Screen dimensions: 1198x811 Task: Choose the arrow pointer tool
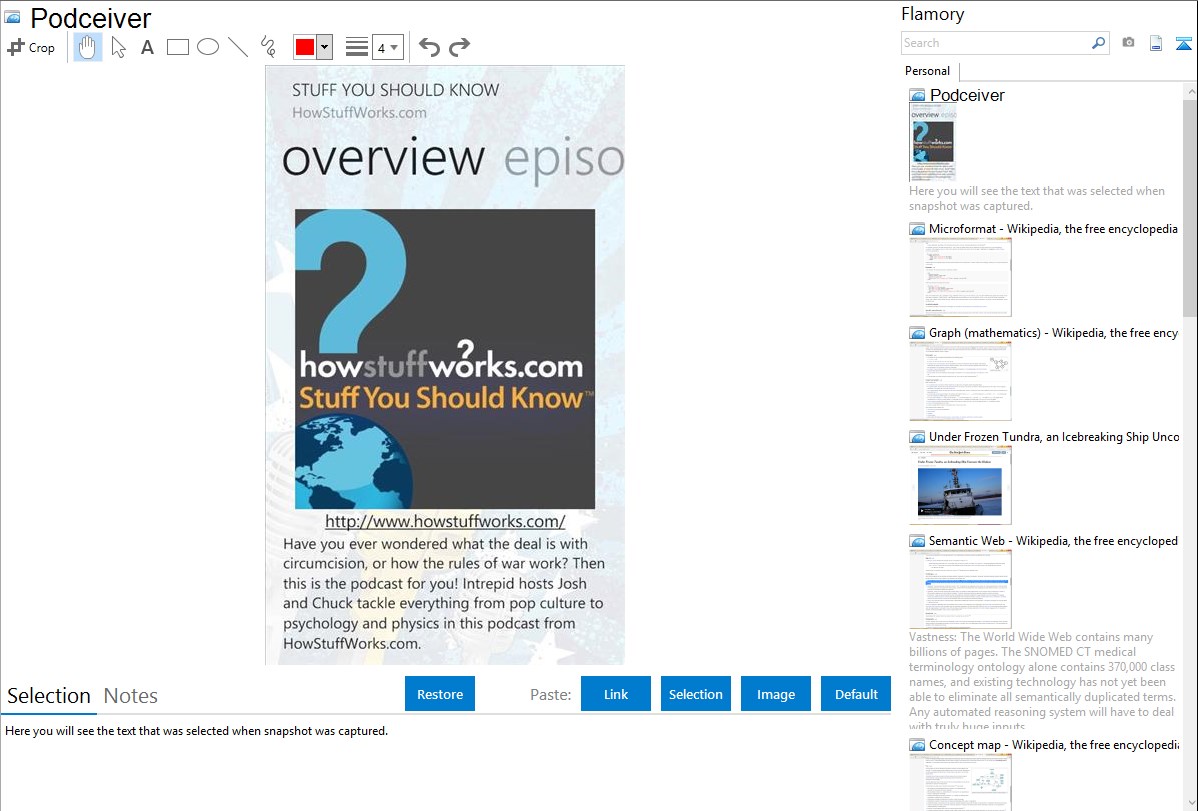pyautogui.click(x=118, y=47)
